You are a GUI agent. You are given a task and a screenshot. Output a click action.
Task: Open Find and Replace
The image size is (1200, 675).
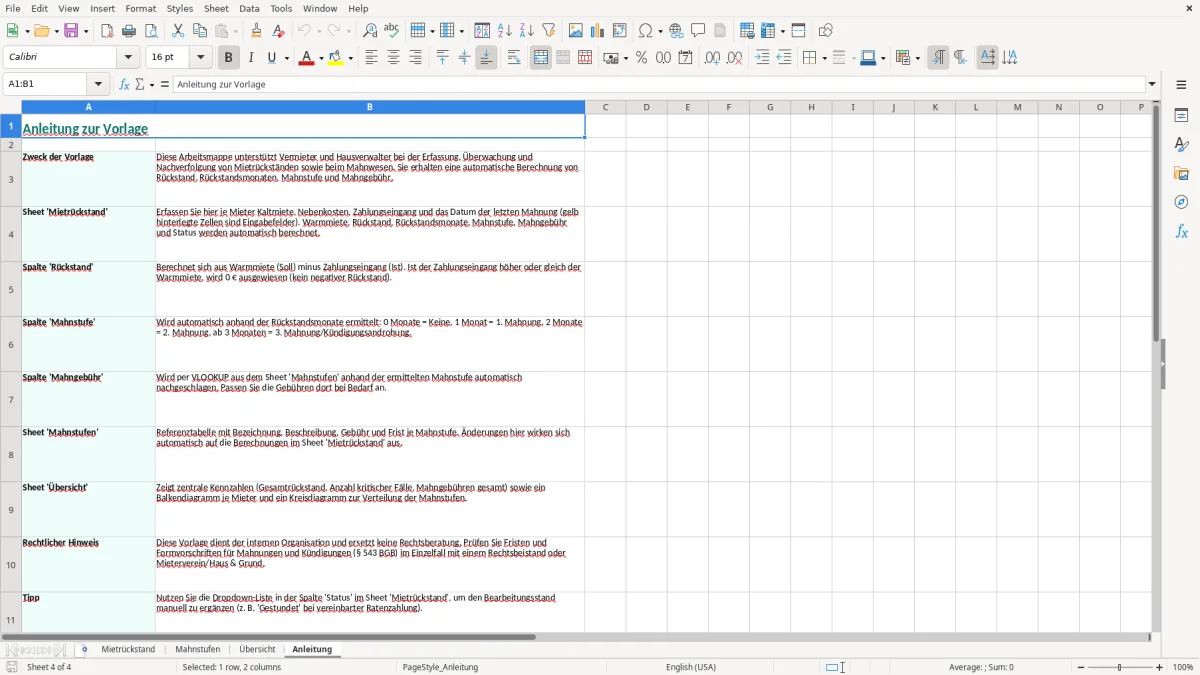[x=370, y=31]
